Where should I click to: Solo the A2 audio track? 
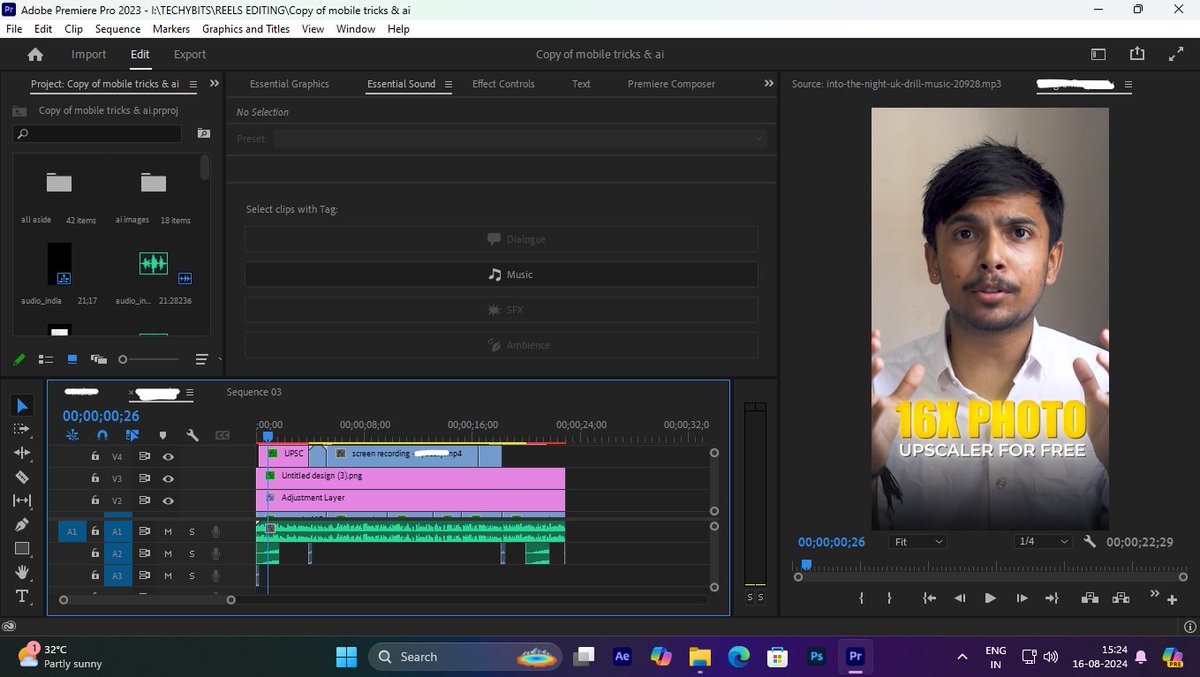click(192, 553)
